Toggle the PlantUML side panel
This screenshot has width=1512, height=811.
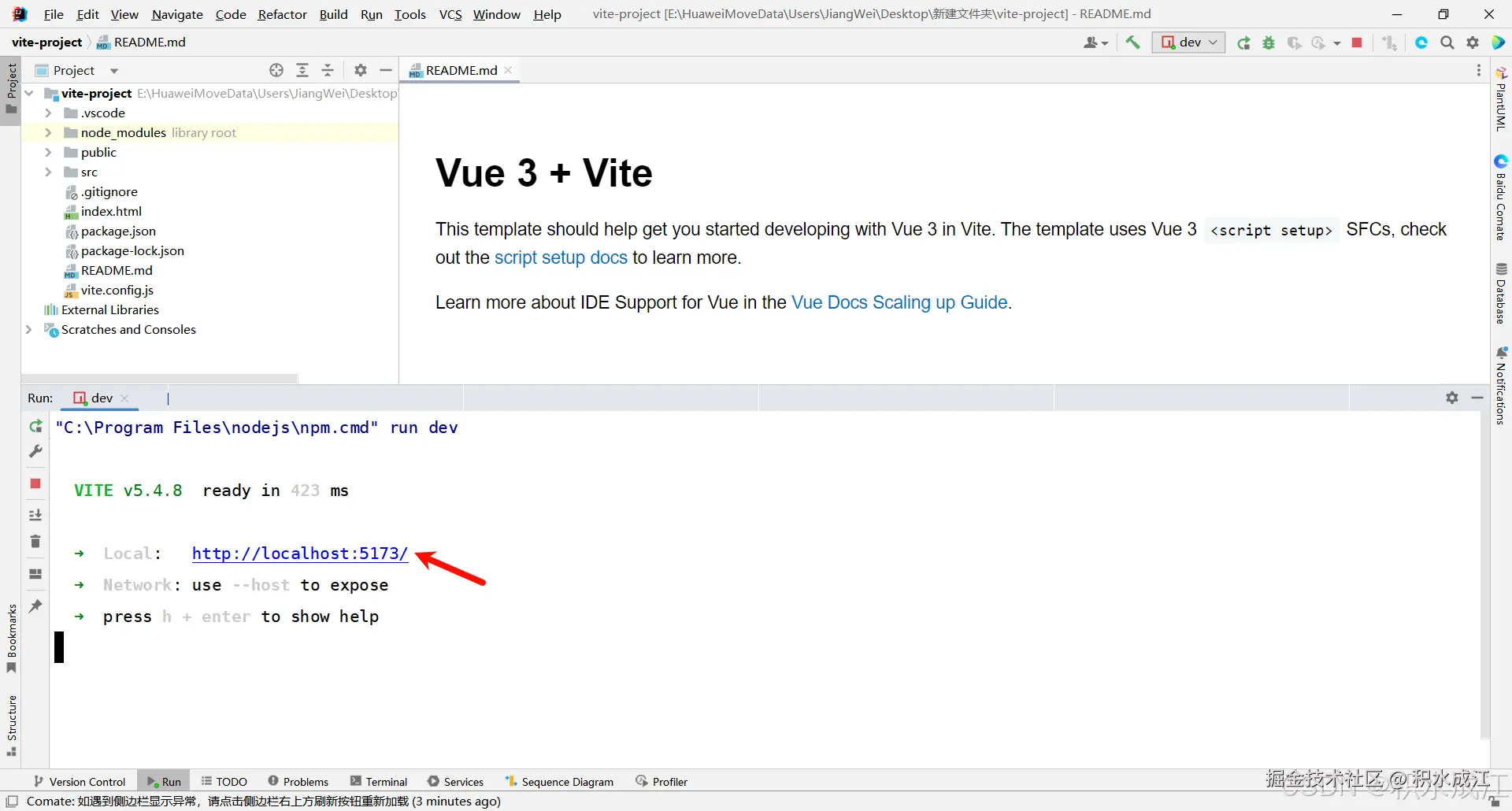1501,99
